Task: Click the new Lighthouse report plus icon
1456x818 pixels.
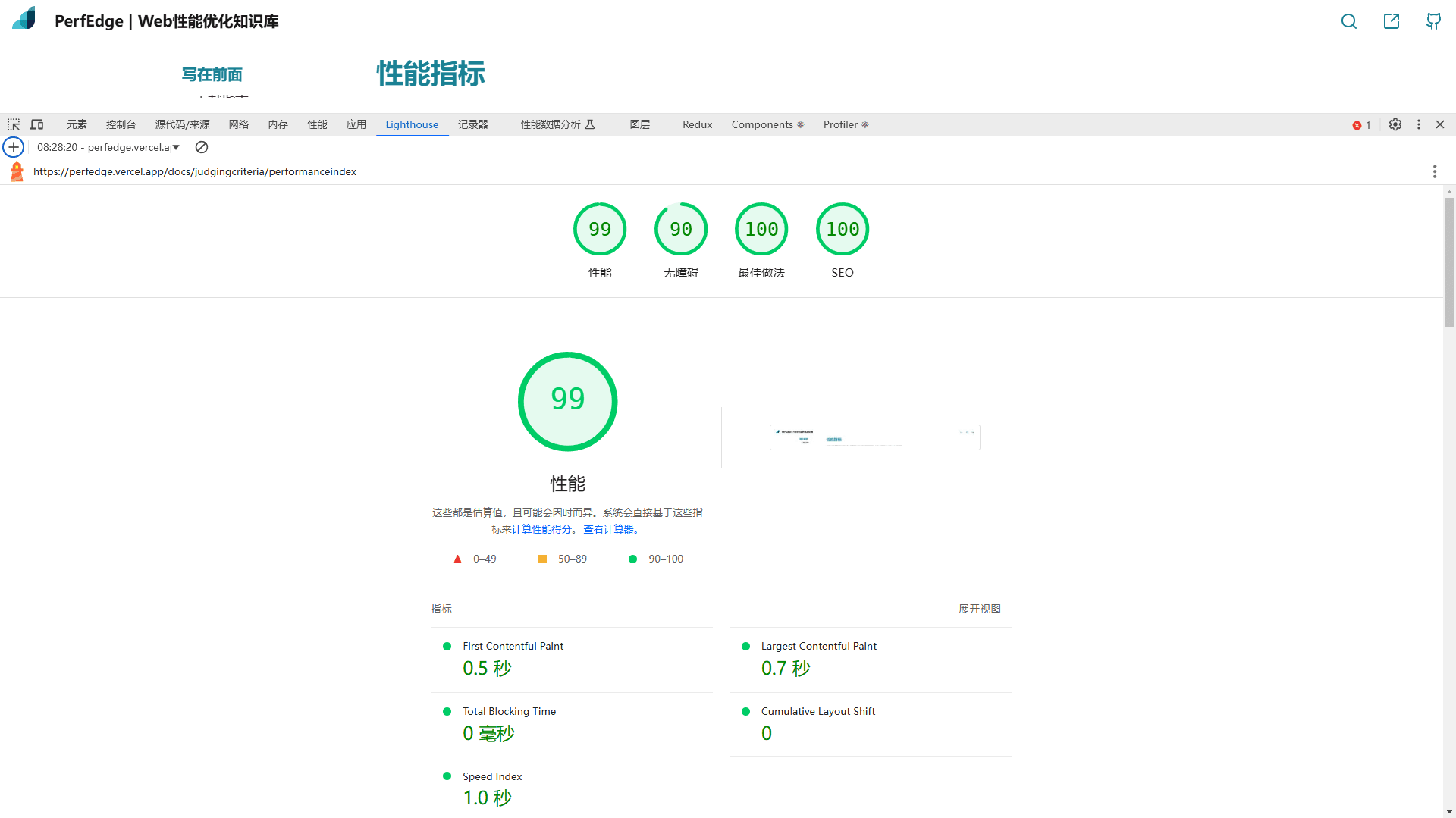Action: [14, 147]
